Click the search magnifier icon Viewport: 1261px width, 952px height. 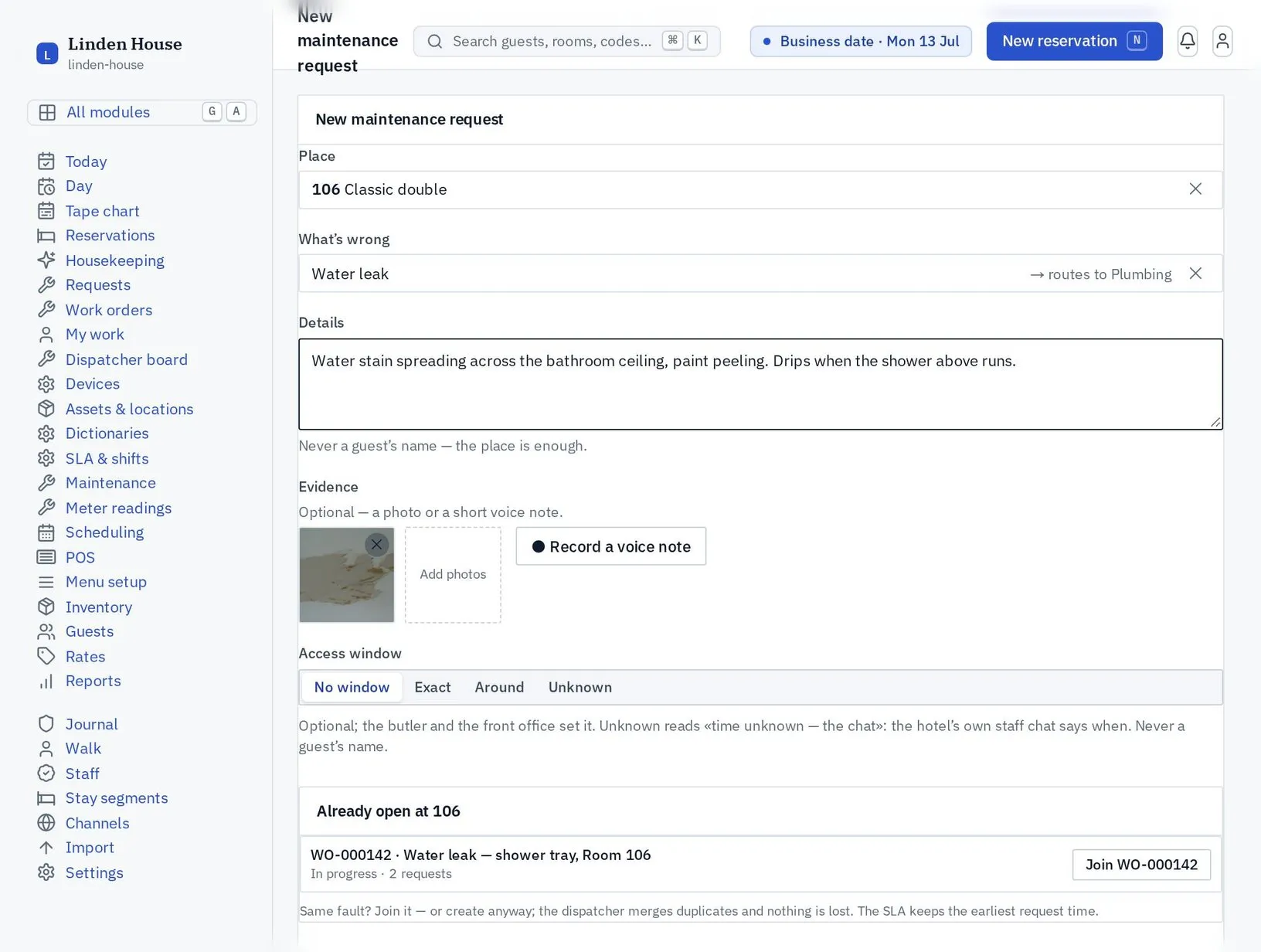coord(435,41)
